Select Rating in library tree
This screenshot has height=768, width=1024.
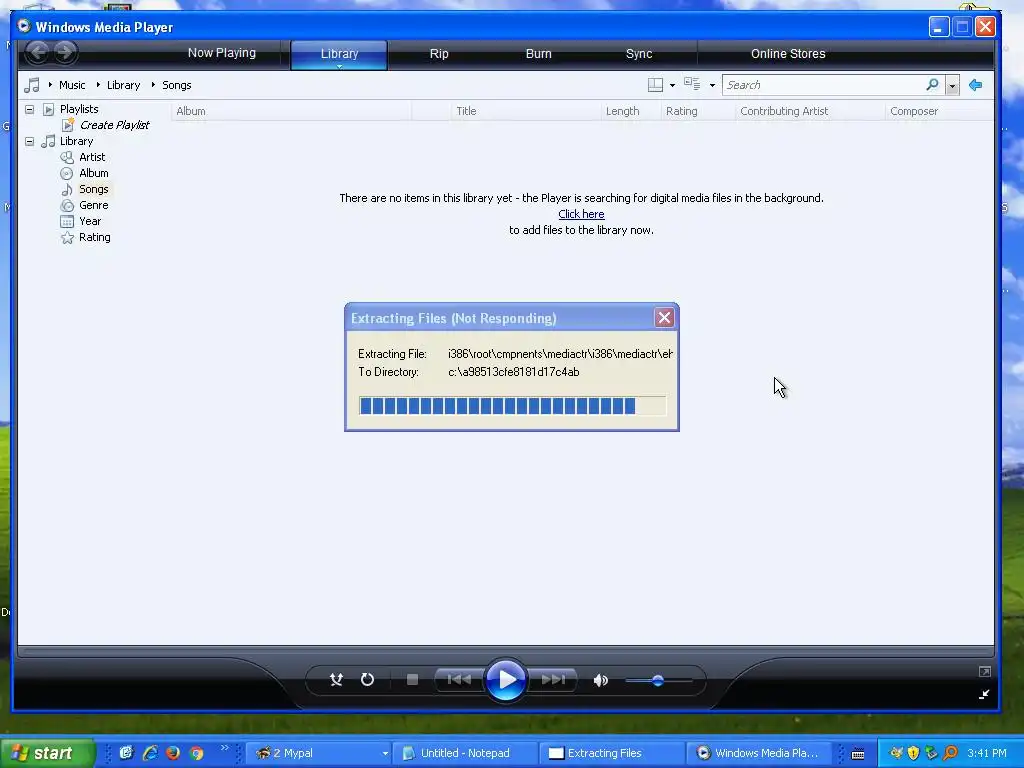[95, 237]
